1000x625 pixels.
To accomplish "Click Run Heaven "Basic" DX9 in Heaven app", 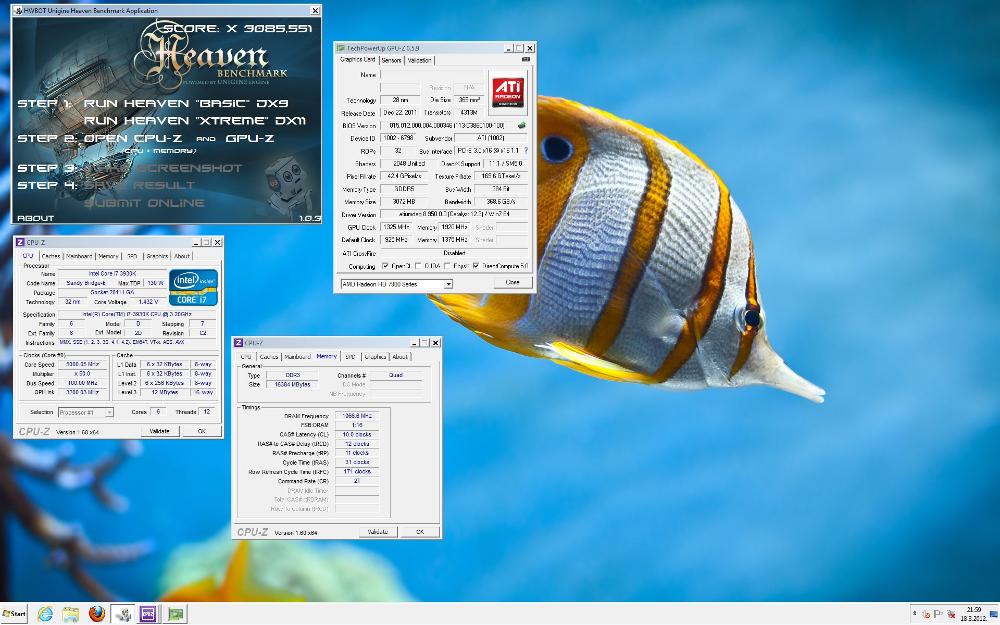I will pos(186,103).
